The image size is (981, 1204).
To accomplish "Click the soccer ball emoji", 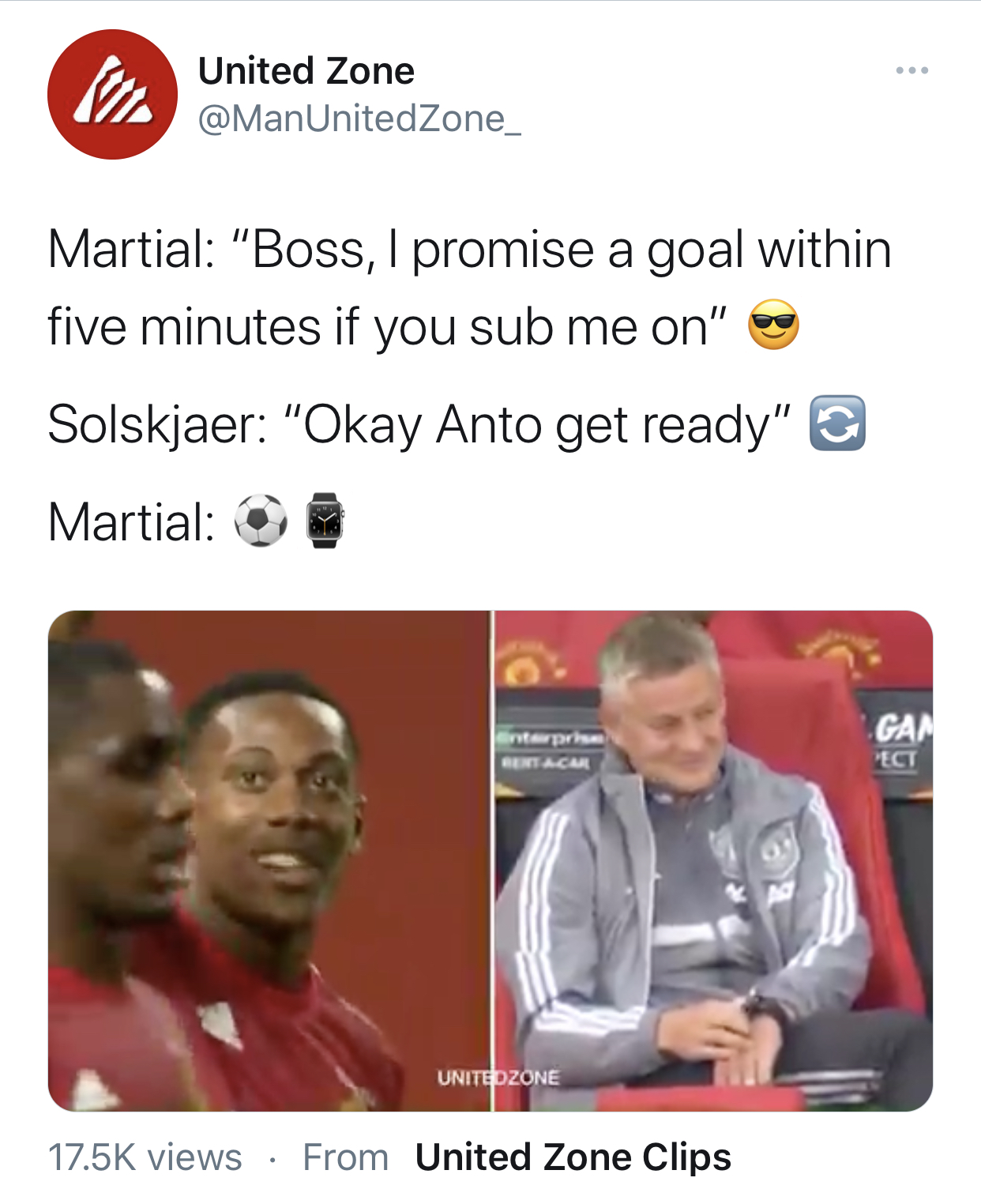I will pyautogui.click(x=261, y=521).
